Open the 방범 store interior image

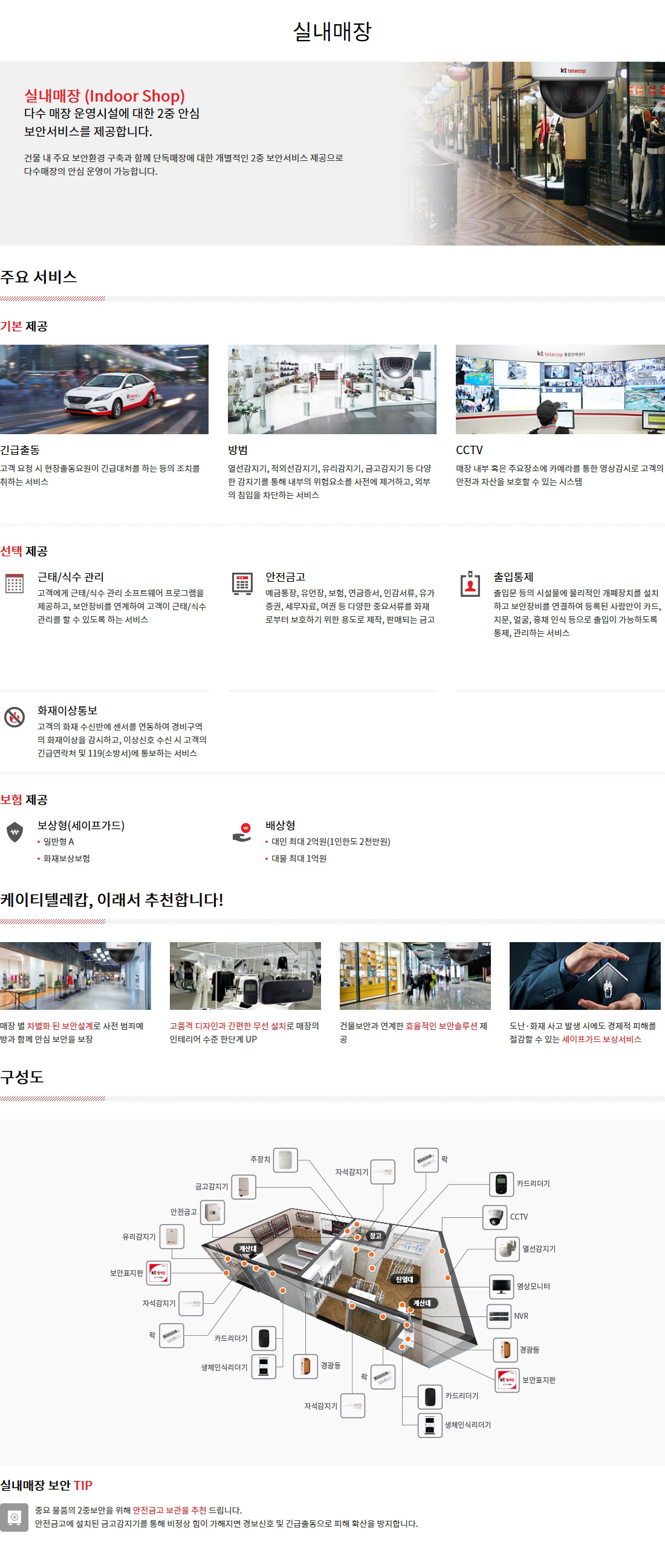(332, 389)
